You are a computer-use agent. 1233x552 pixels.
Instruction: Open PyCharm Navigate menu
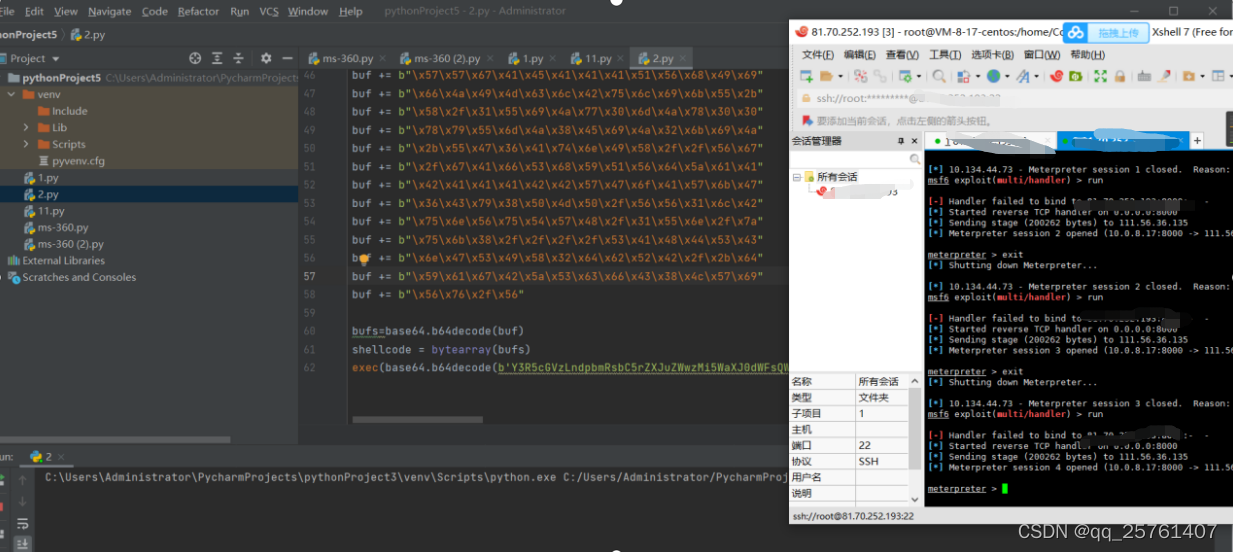pos(109,12)
